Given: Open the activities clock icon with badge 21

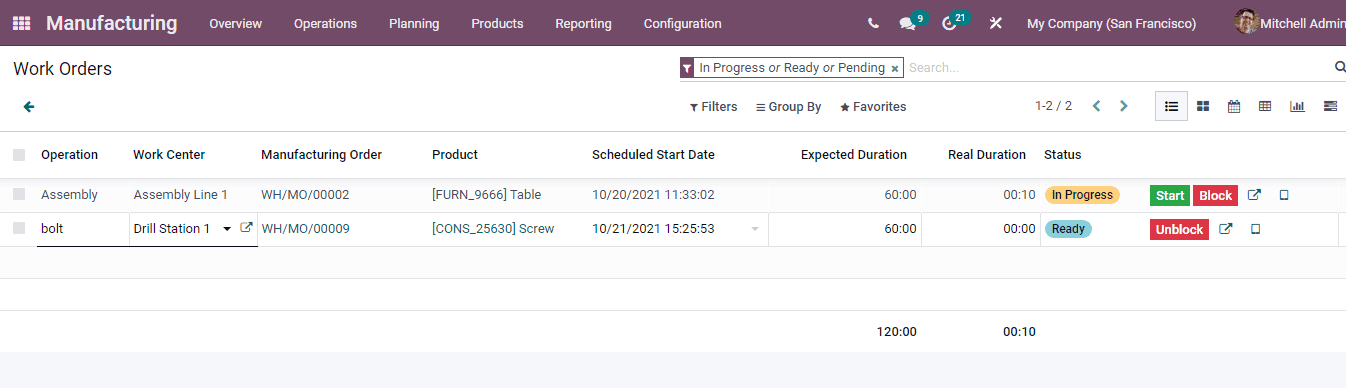Looking at the screenshot, I should (950, 23).
